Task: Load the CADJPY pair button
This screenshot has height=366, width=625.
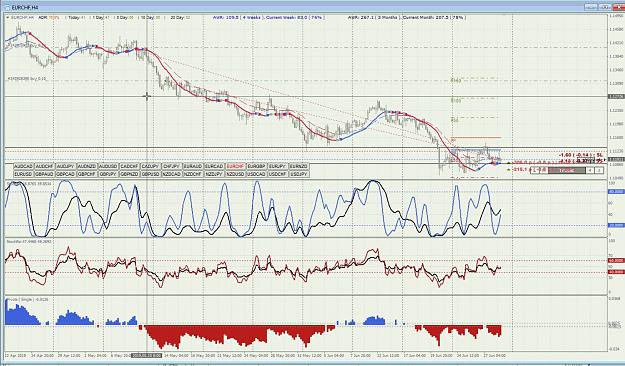Action: click(151, 166)
